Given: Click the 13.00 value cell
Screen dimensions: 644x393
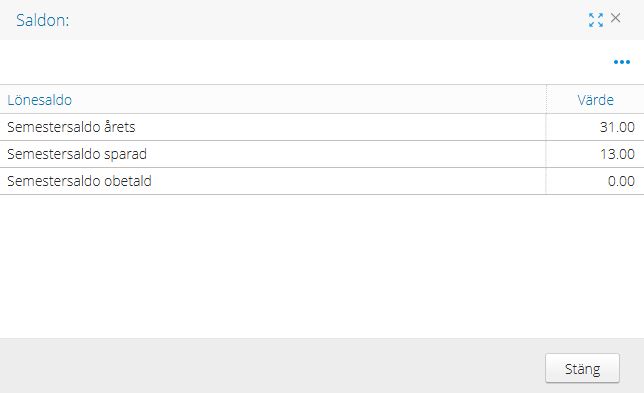Looking at the screenshot, I should pyautogui.click(x=595, y=154).
